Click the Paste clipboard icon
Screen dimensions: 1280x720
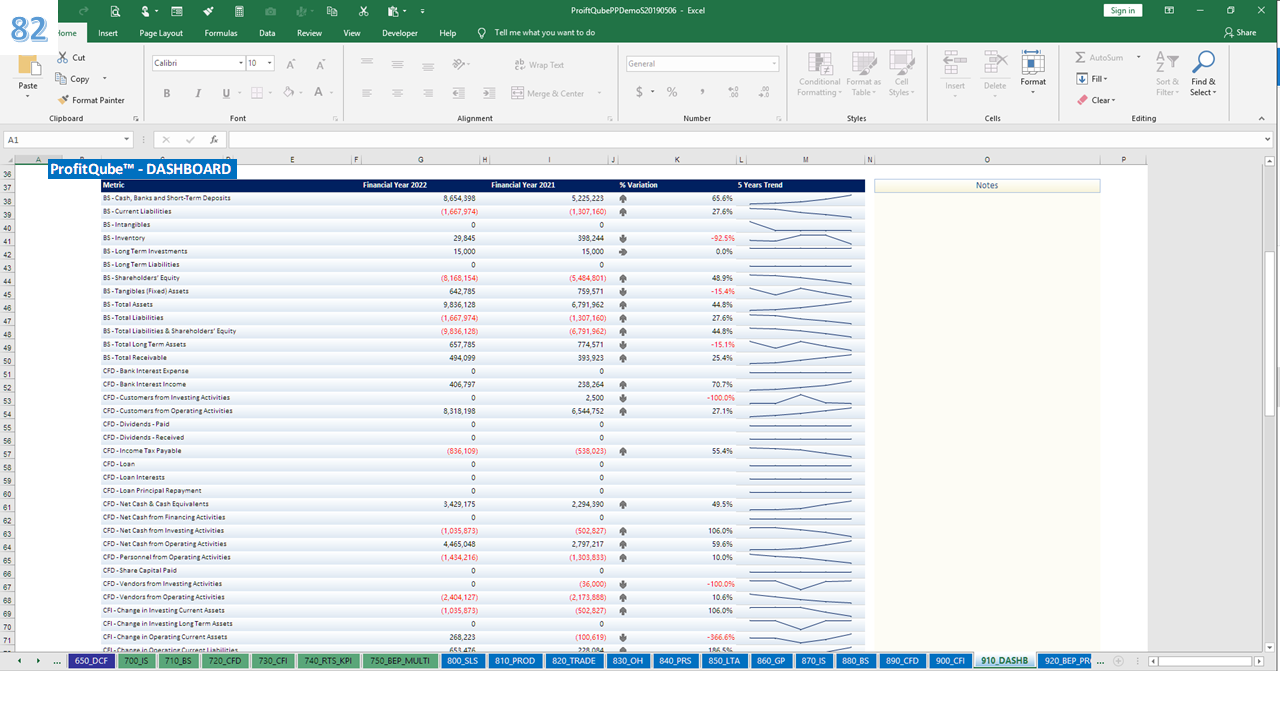pos(28,68)
